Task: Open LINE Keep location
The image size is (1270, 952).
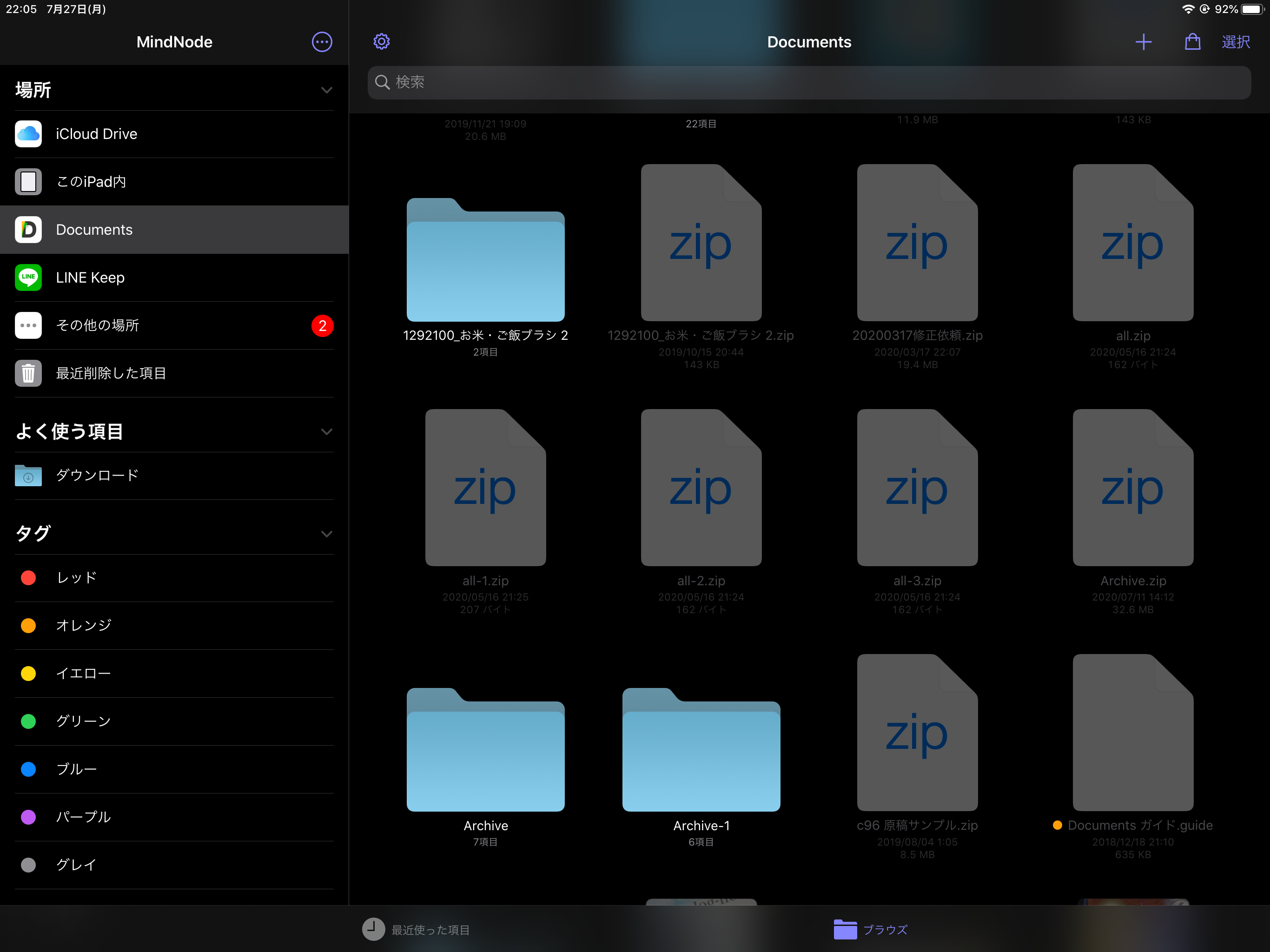Action: pos(174,278)
